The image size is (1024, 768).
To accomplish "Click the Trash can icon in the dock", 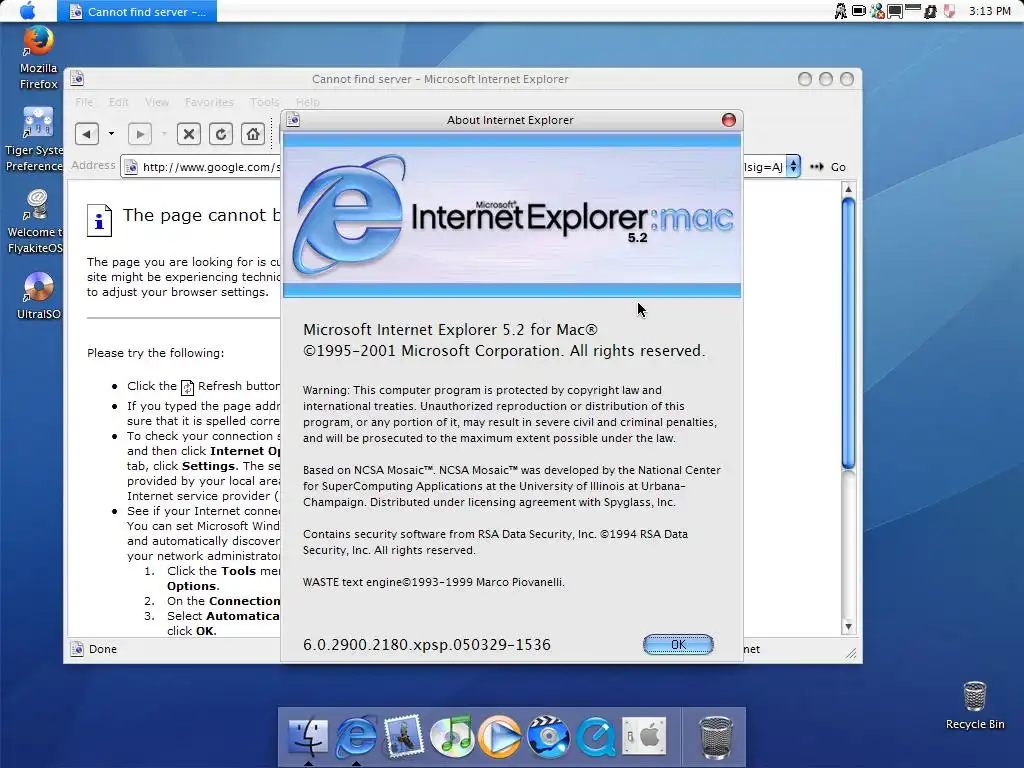I will [x=715, y=737].
